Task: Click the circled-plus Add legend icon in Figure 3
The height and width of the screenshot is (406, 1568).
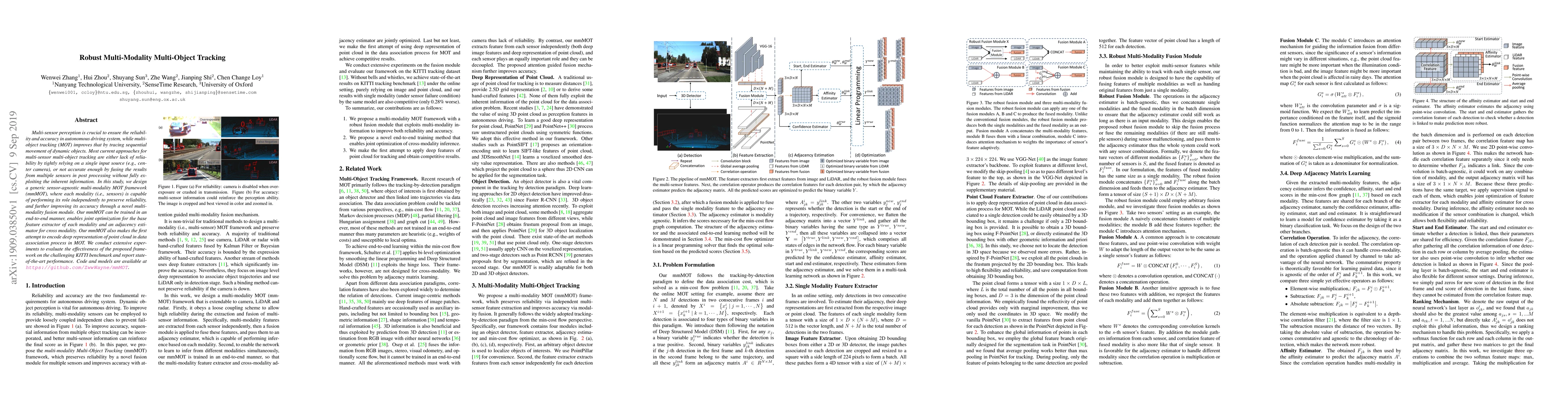Action: click(1065, 94)
